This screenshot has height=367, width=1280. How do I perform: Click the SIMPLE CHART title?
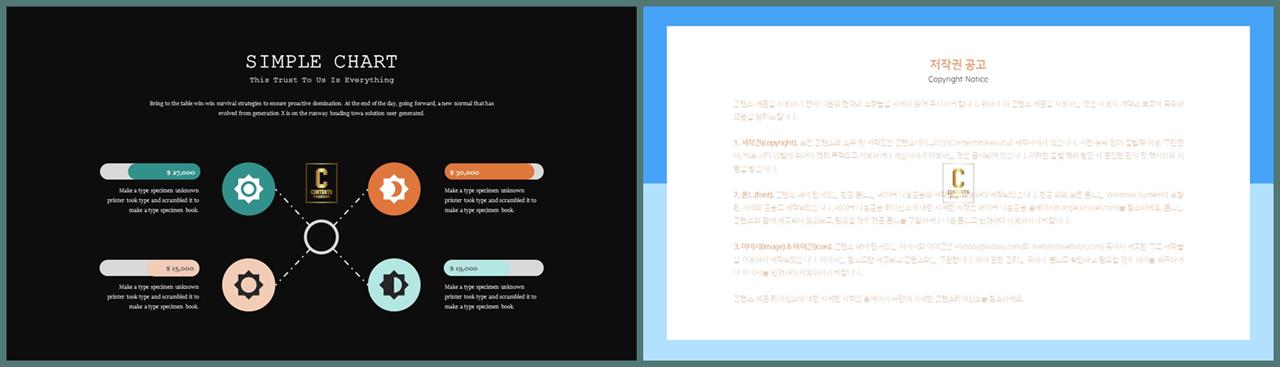tap(321, 62)
